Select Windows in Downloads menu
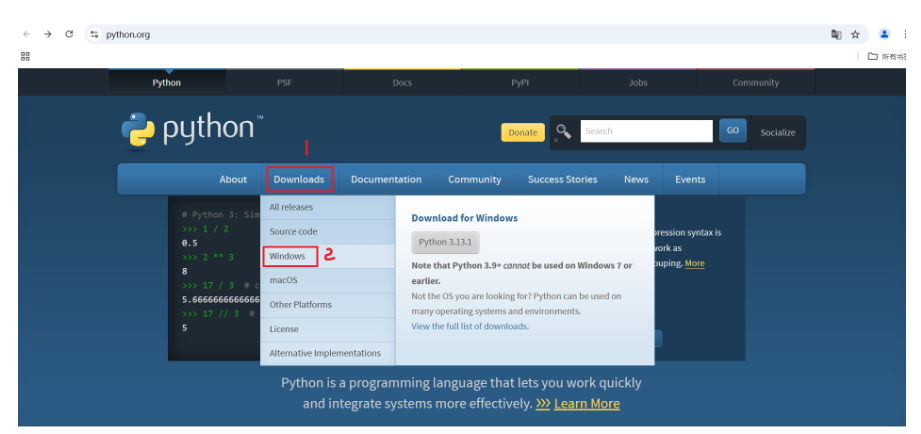This screenshot has width=921, height=434. [x=328, y=257]
